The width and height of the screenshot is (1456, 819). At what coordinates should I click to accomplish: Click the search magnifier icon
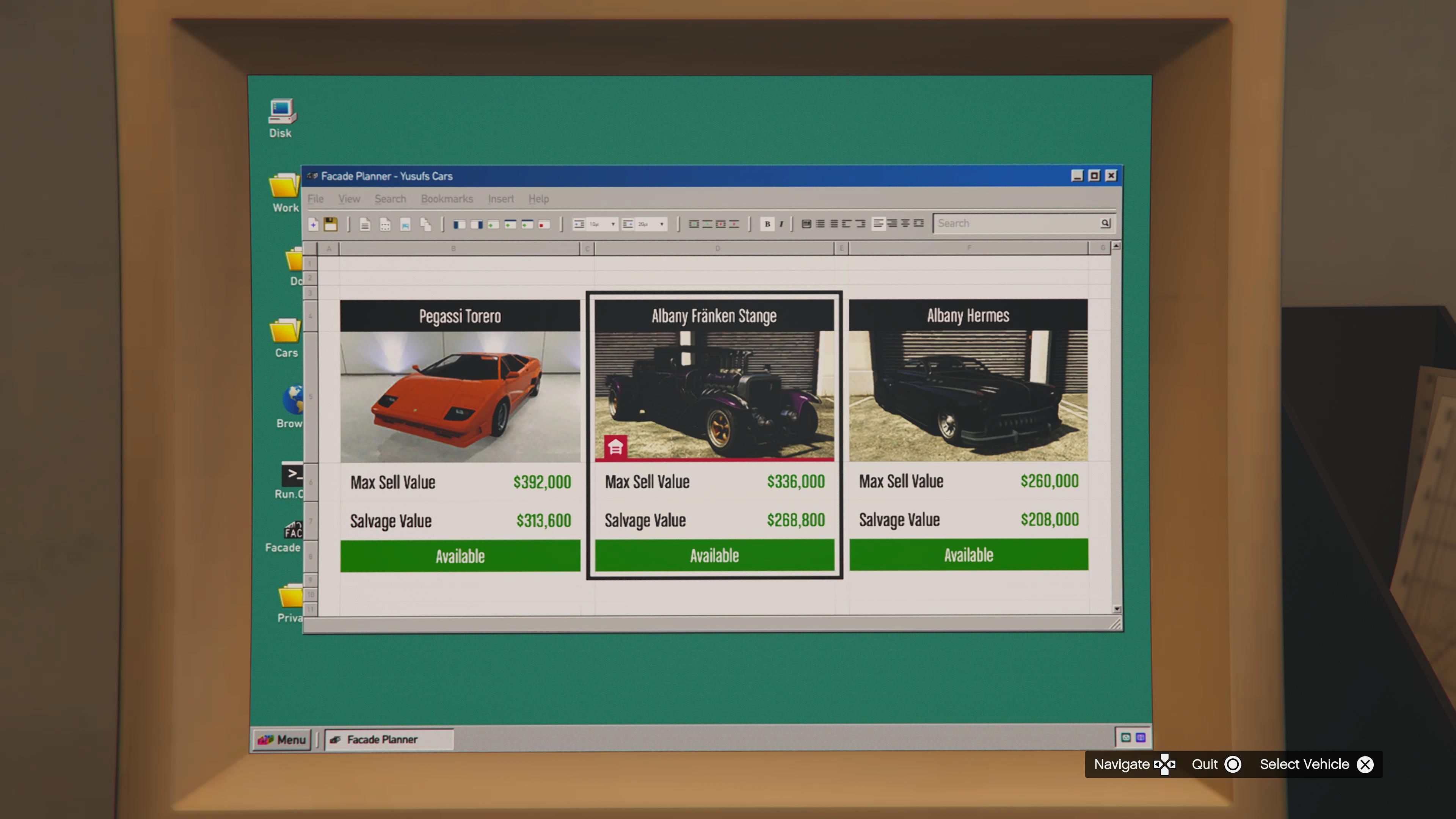[x=1106, y=223]
